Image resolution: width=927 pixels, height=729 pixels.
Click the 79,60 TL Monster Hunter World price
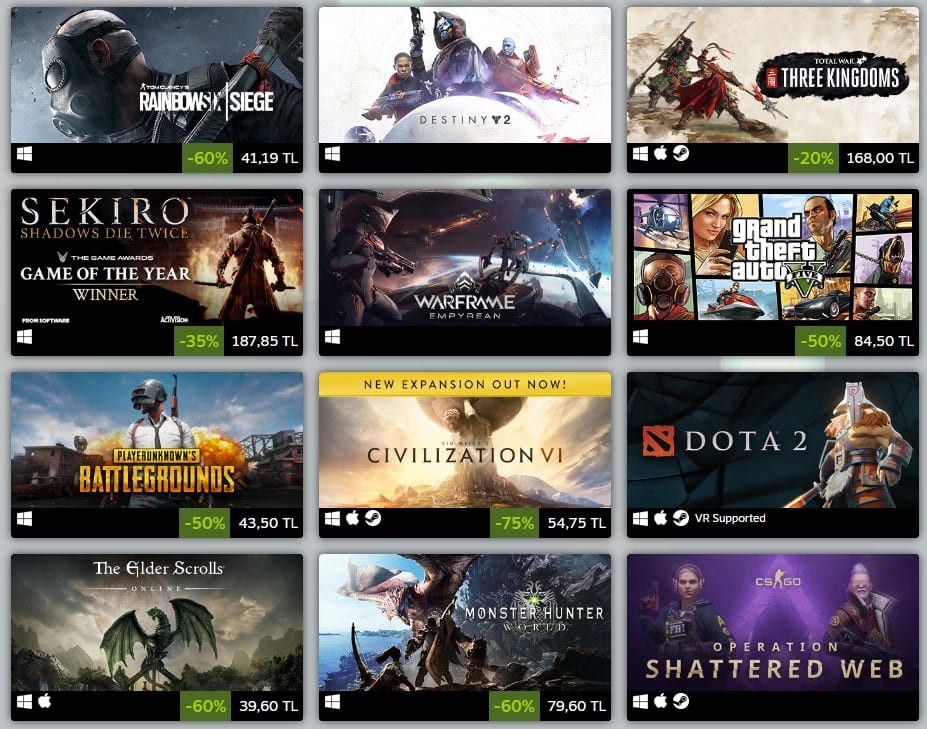pyautogui.click(x=576, y=706)
